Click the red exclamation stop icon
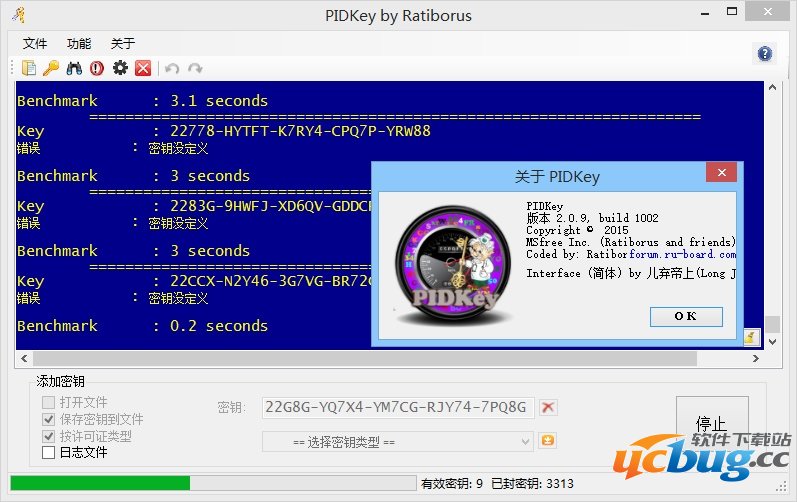Viewport: 797px width, 502px height. coord(97,68)
